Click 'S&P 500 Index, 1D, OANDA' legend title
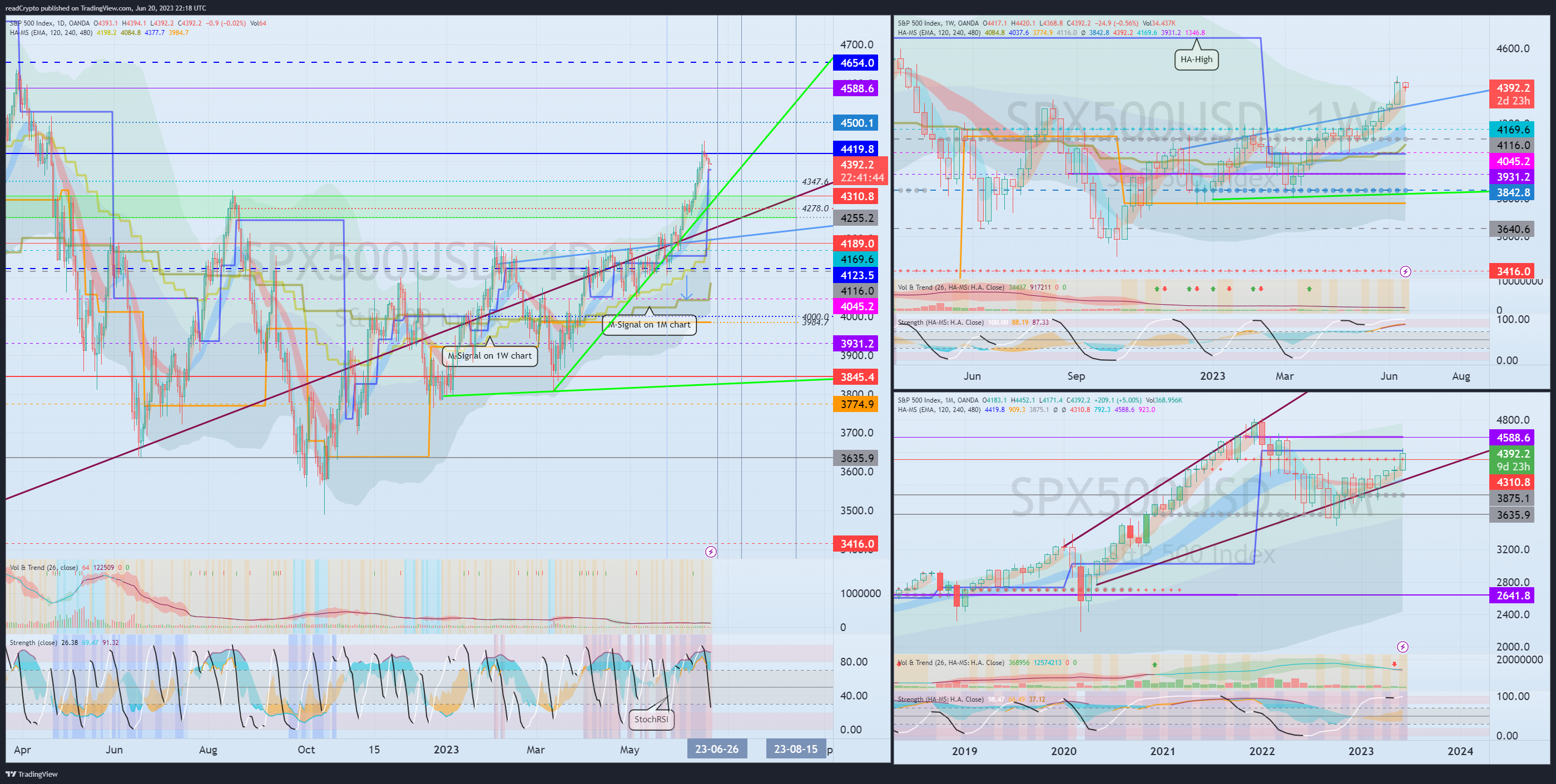The image size is (1556, 784). coord(49,23)
